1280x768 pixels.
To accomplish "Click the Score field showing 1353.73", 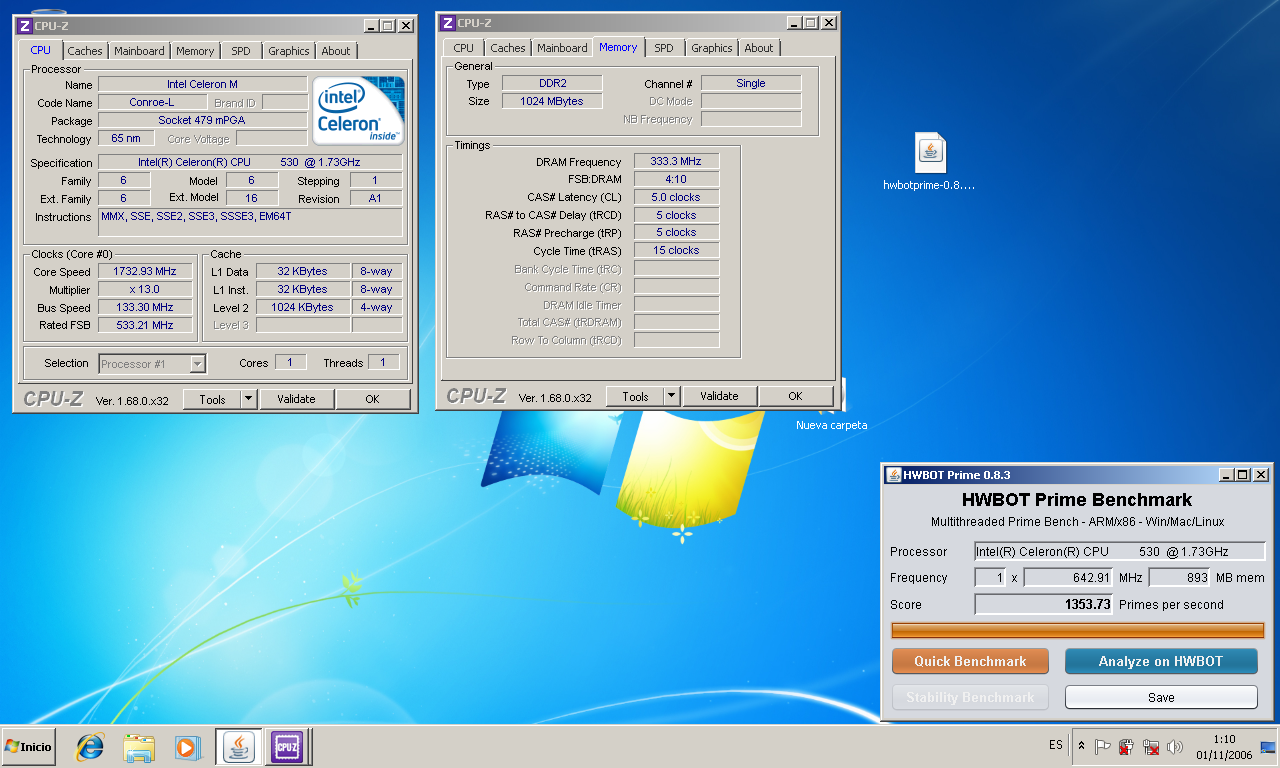I will pyautogui.click(x=1044, y=604).
